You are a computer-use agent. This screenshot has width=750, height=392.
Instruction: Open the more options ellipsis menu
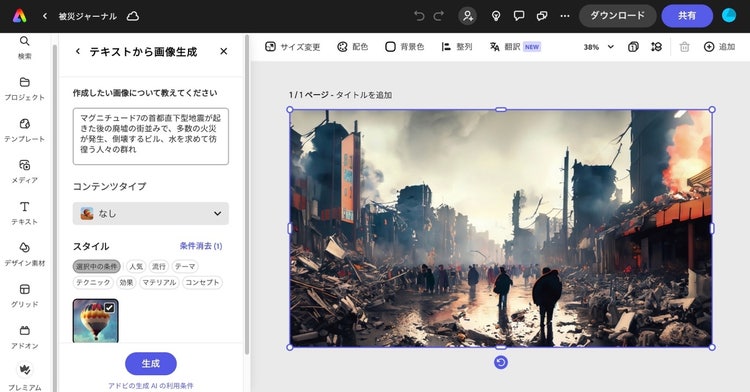click(565, 16)
